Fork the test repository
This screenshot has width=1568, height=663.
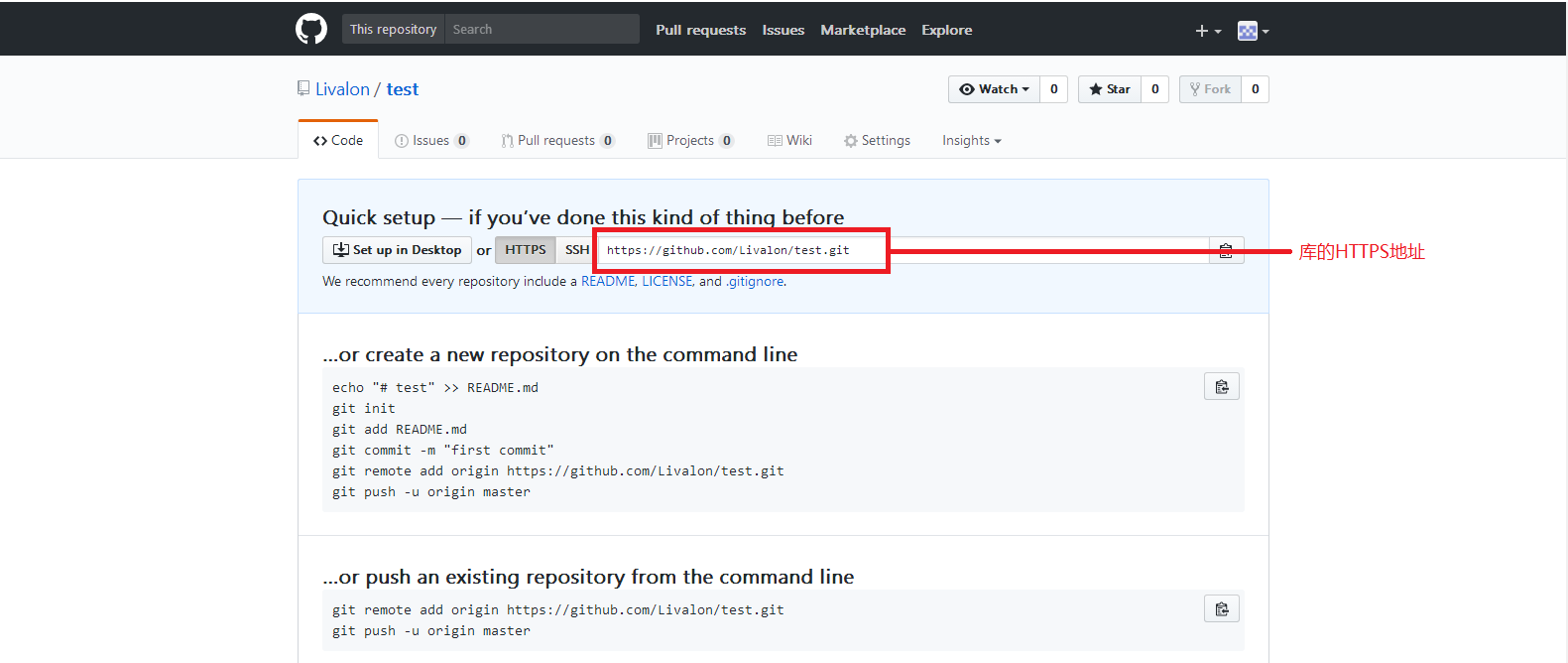1210,89
